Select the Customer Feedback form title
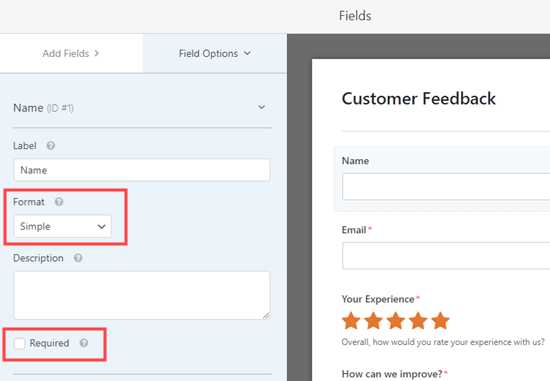The height and width of the screenshot is (381, 550). (x=419, y=99)
